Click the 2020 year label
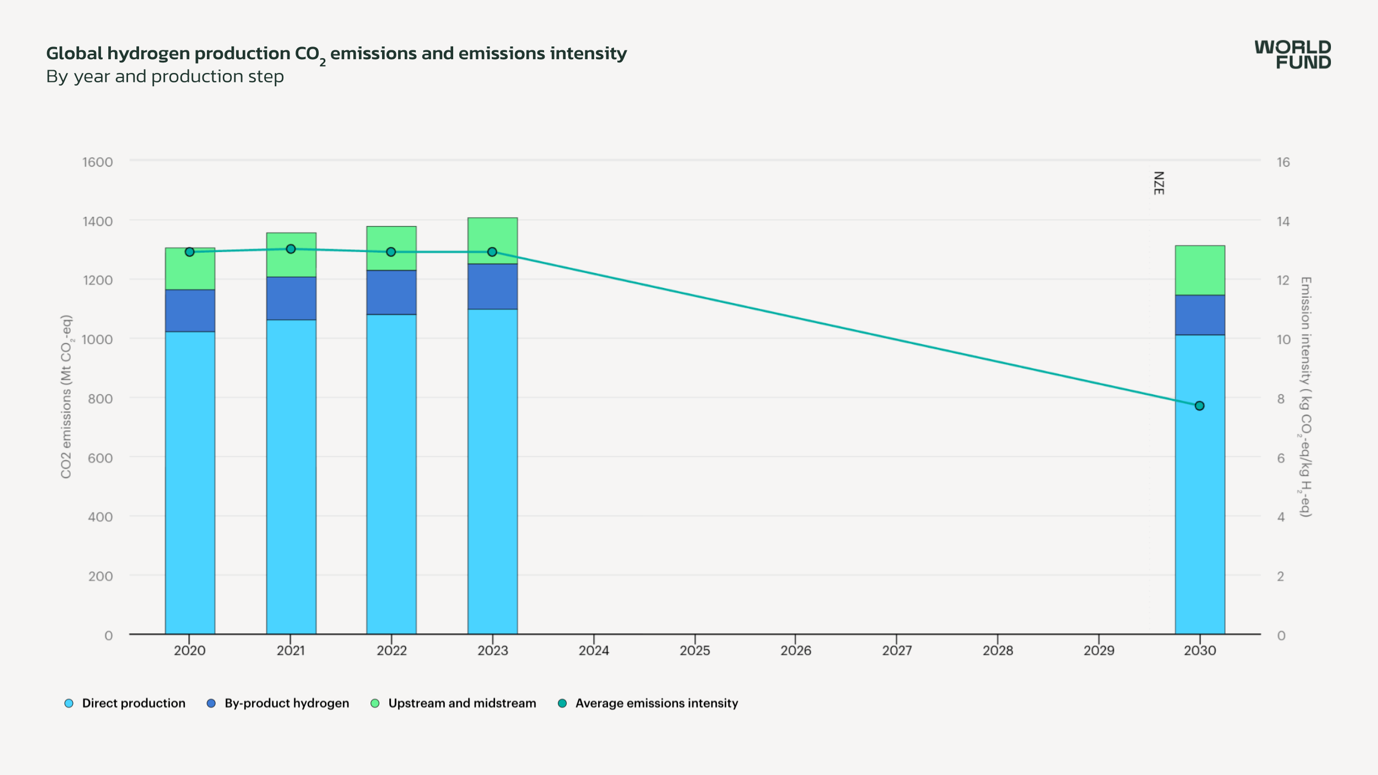The image size is (1378, 775). pyautogui.click(x=189, y=649)
